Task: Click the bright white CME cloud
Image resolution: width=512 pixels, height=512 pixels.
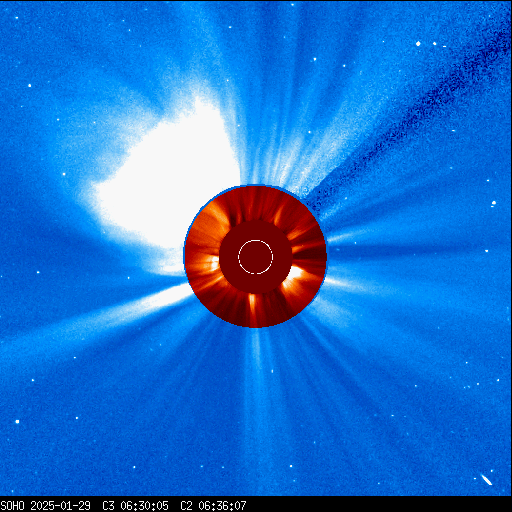Action: (167, 180)
